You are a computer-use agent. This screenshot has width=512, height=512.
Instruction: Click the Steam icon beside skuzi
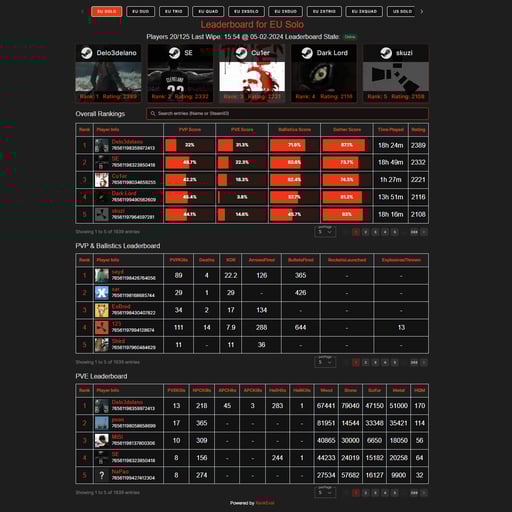386,53
